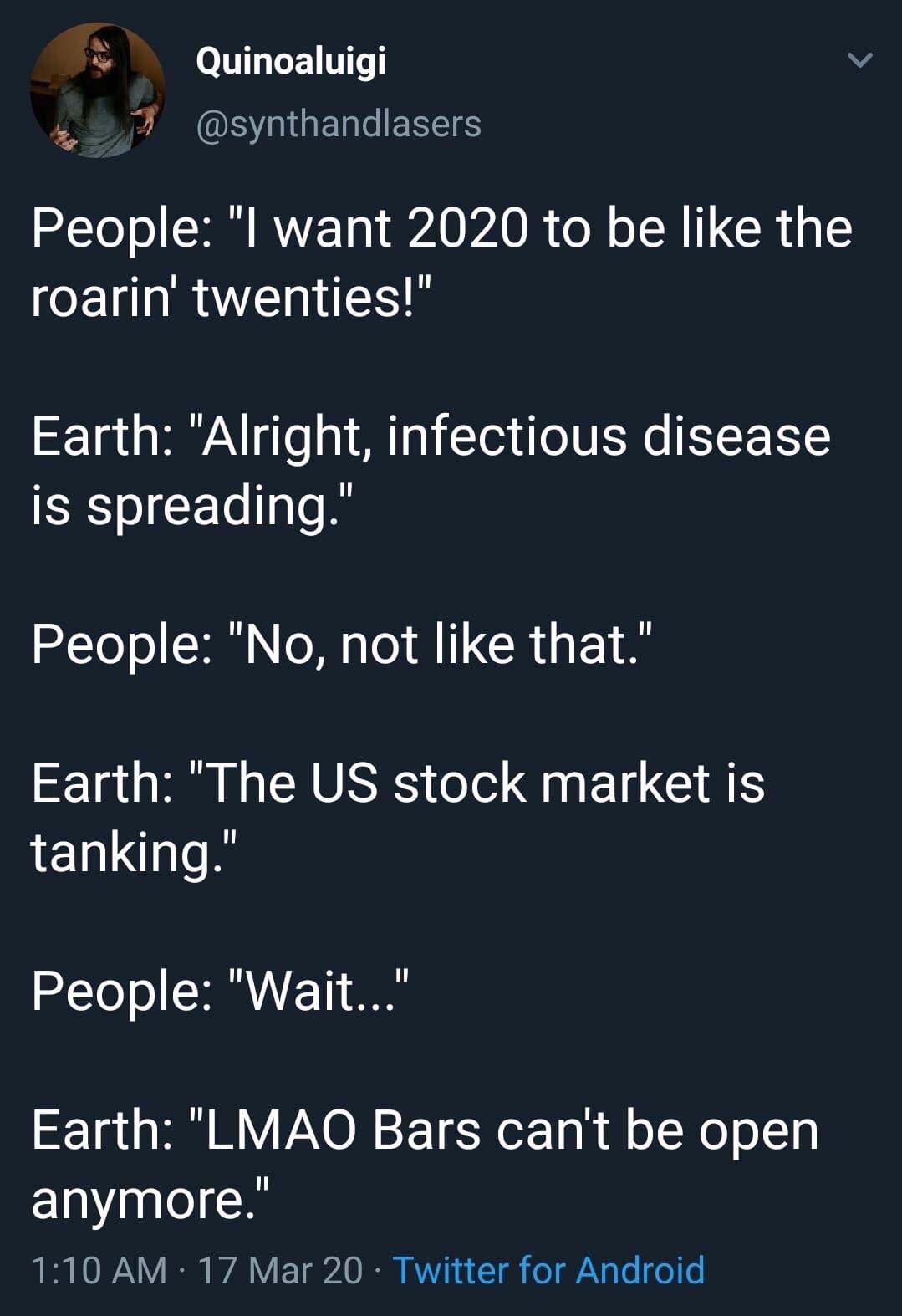Click the word "twenties" in the tweet
The image size is (902, 1316).
298,298
